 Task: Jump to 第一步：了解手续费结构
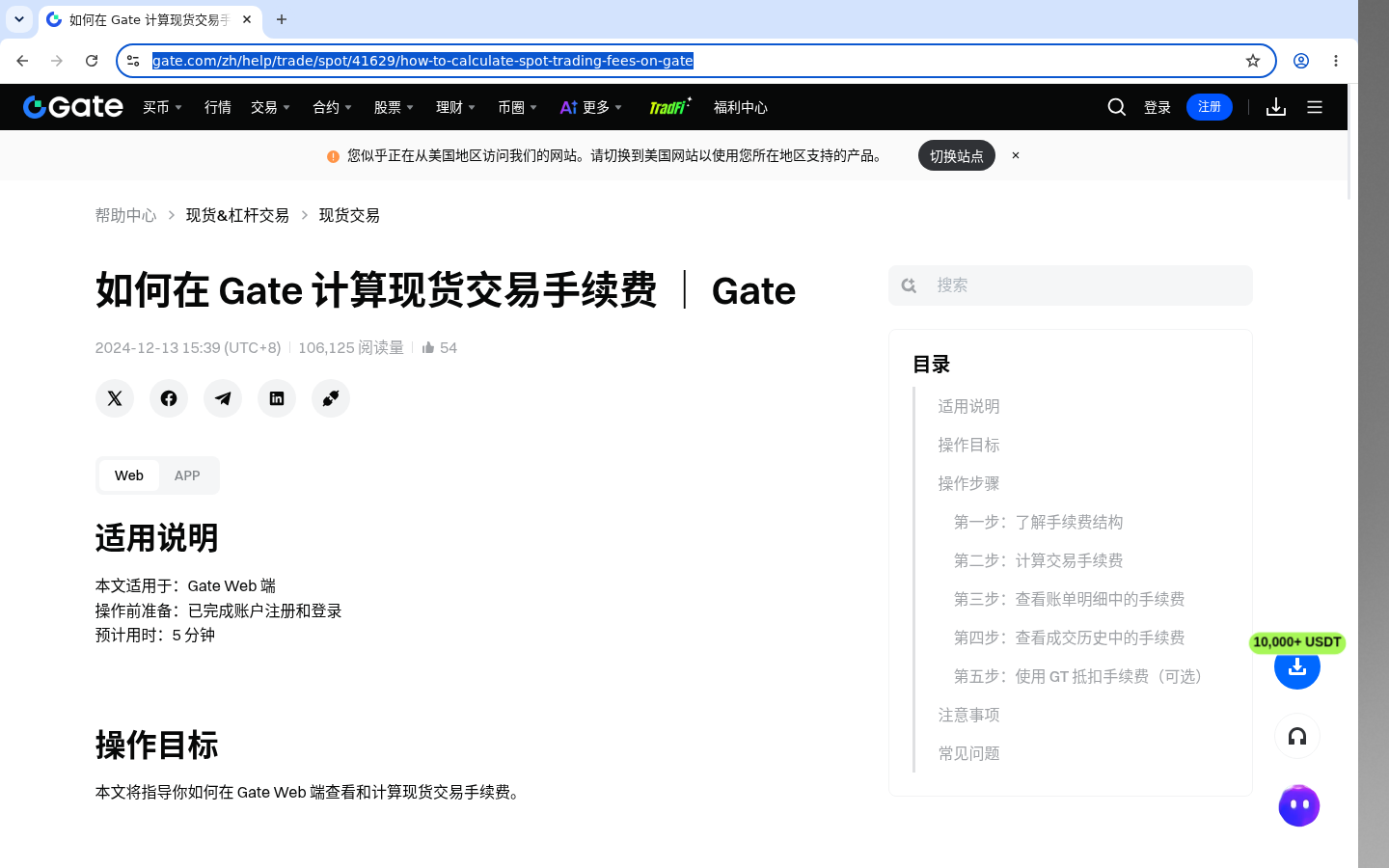click(x=1039, y=522)
